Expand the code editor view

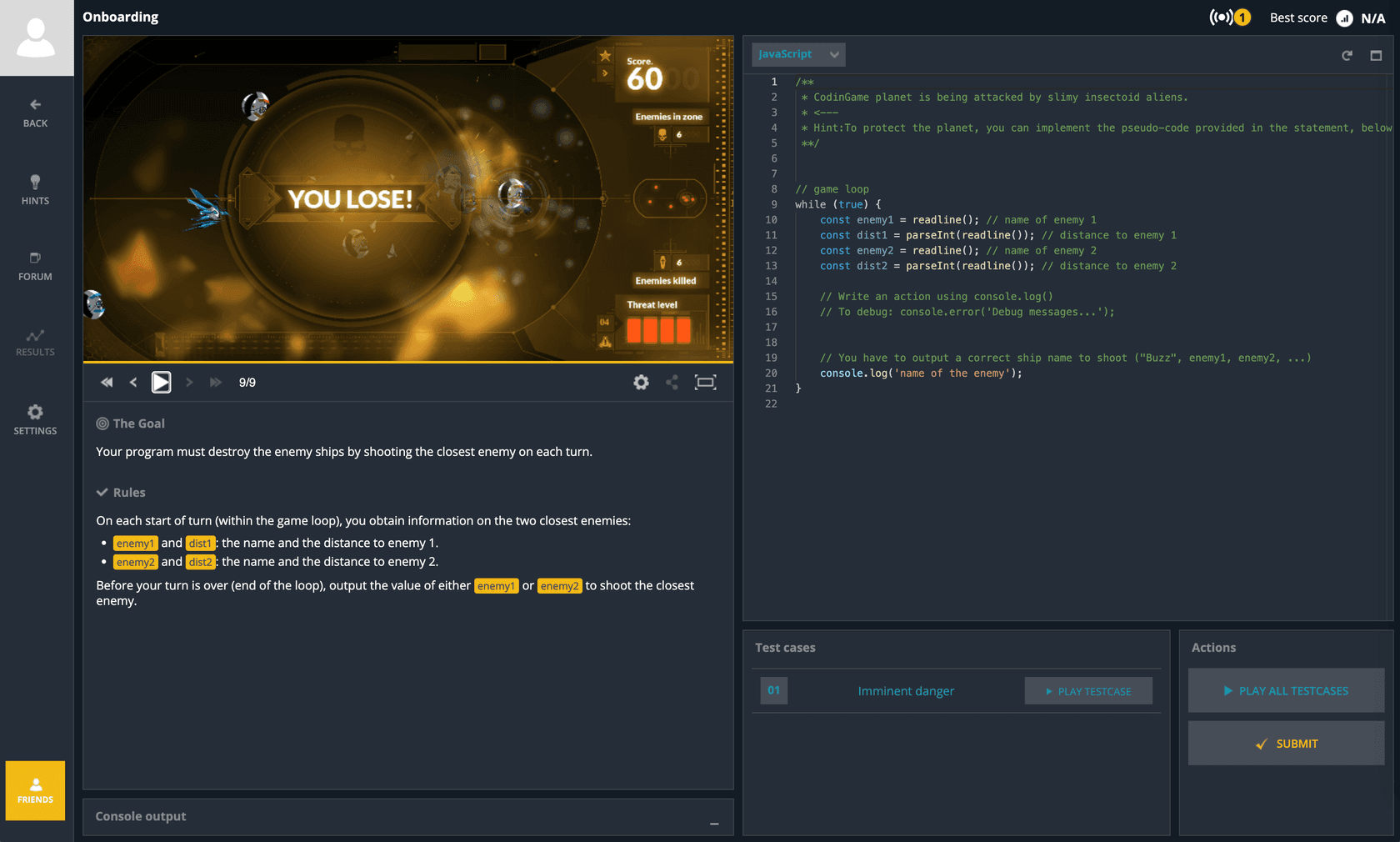[x=1377, y=54]
